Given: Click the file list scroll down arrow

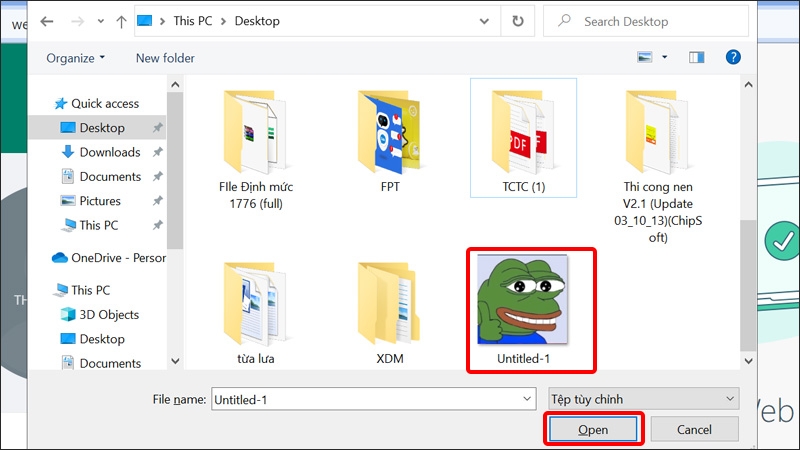Looking at the screenshot, I should (x=748, y=361).
